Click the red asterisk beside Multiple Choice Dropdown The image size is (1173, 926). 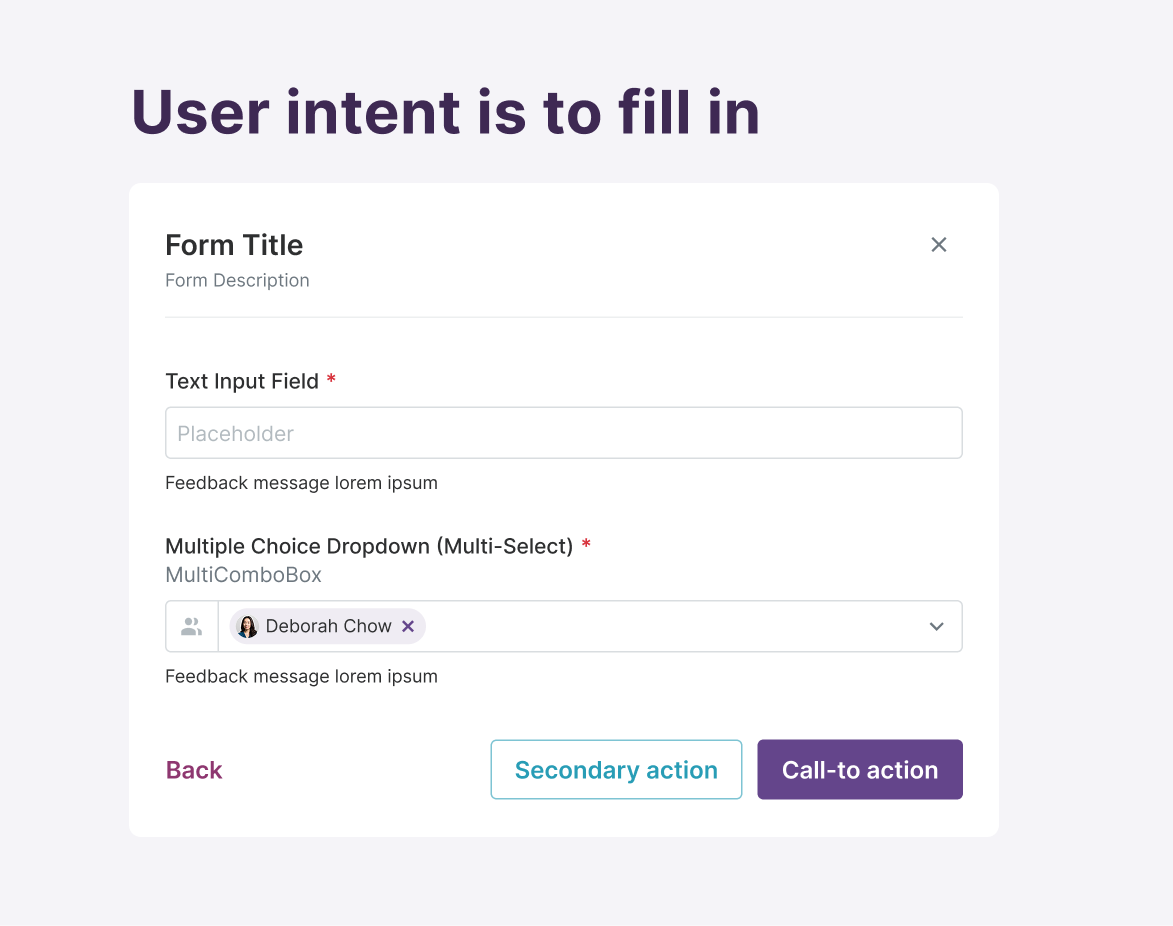tap(586, 544)
